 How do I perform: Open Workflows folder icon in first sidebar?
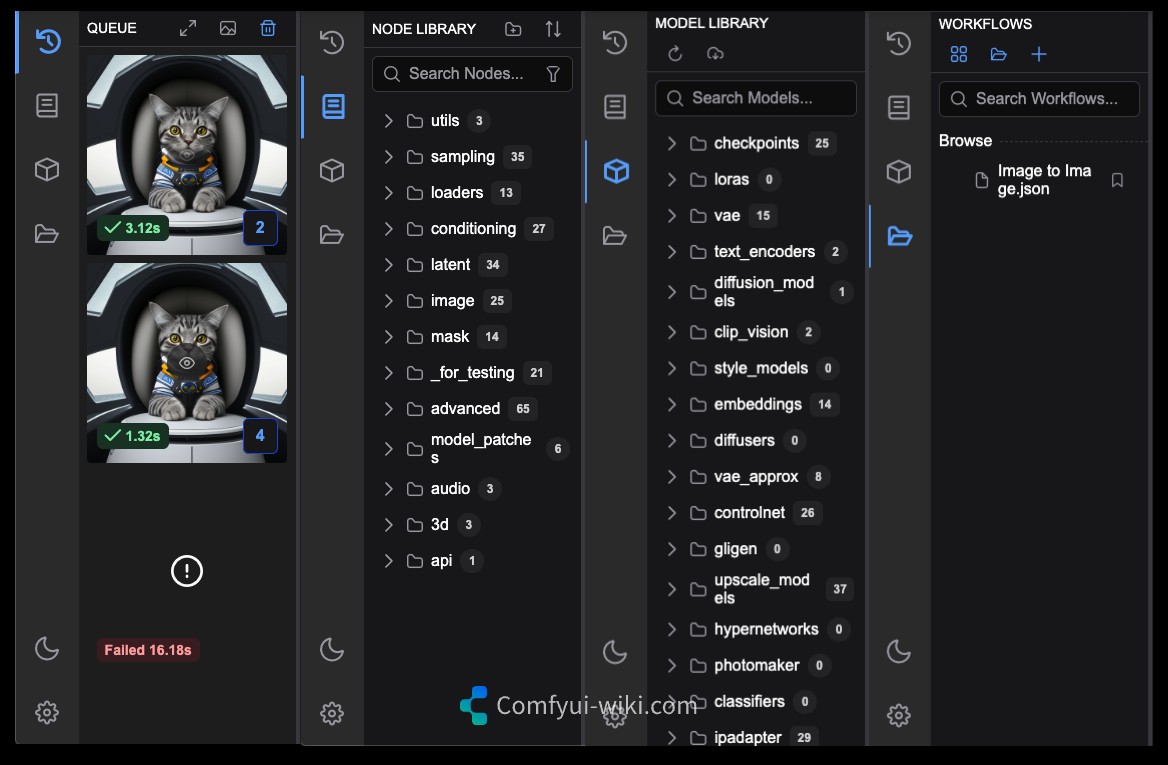tap(47, 234)
